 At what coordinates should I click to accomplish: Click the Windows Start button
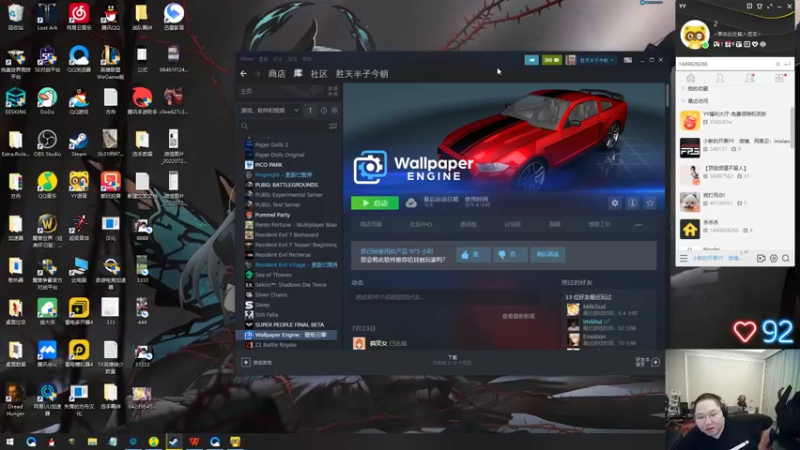pos(10,442)
